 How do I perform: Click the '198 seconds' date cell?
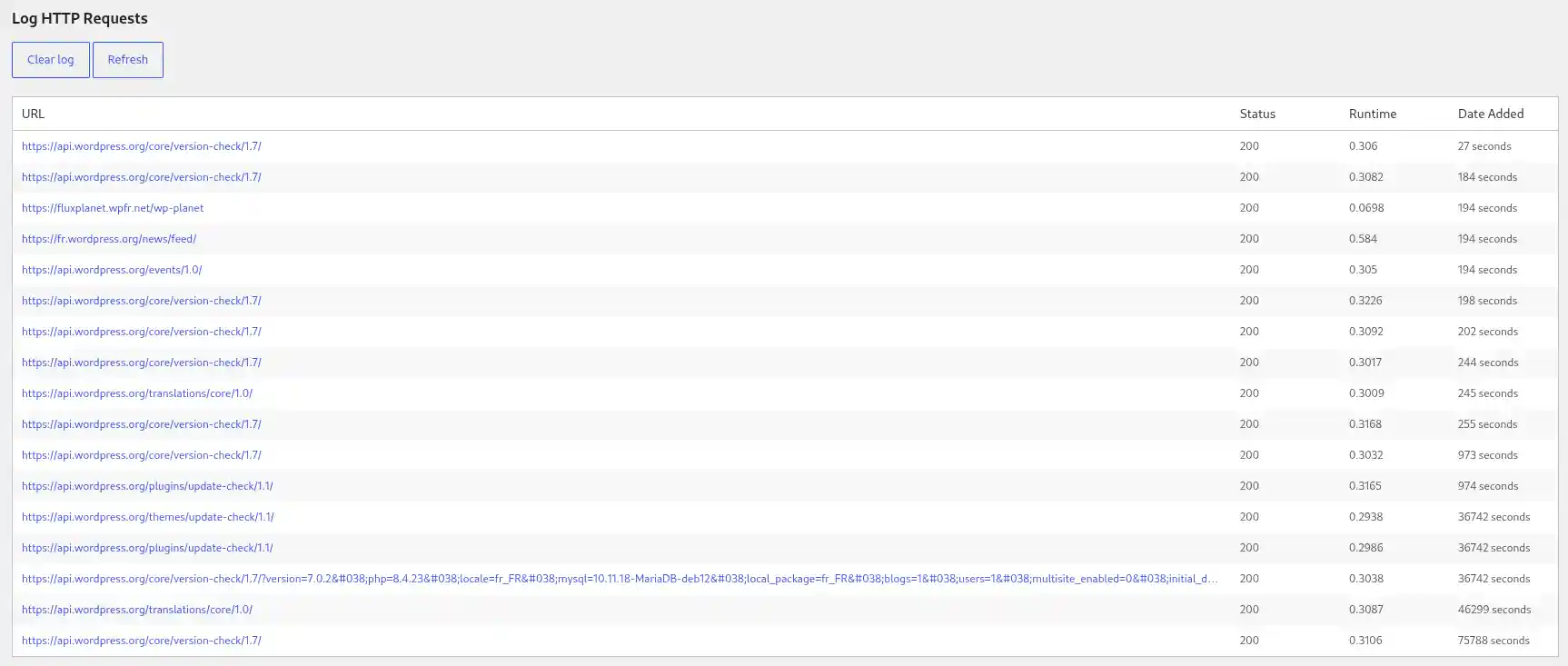pyautogui.click(x=1487, y=301)
